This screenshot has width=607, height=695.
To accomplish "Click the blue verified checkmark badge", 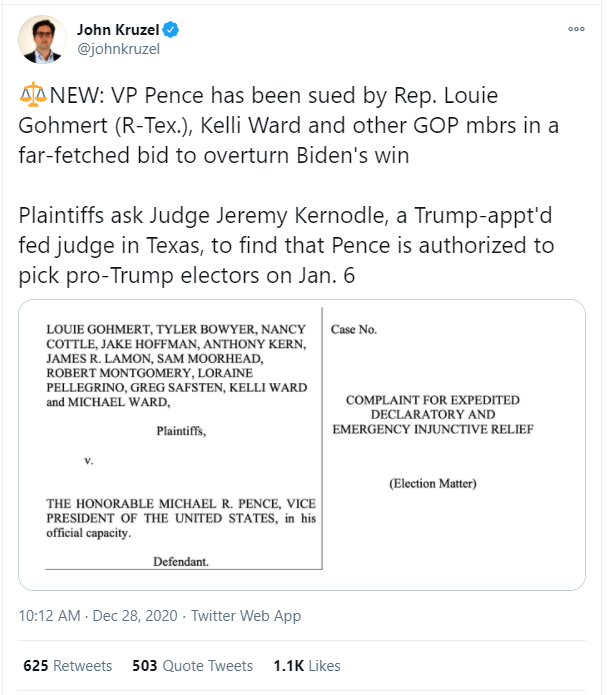I will click(x=171, y=30).
